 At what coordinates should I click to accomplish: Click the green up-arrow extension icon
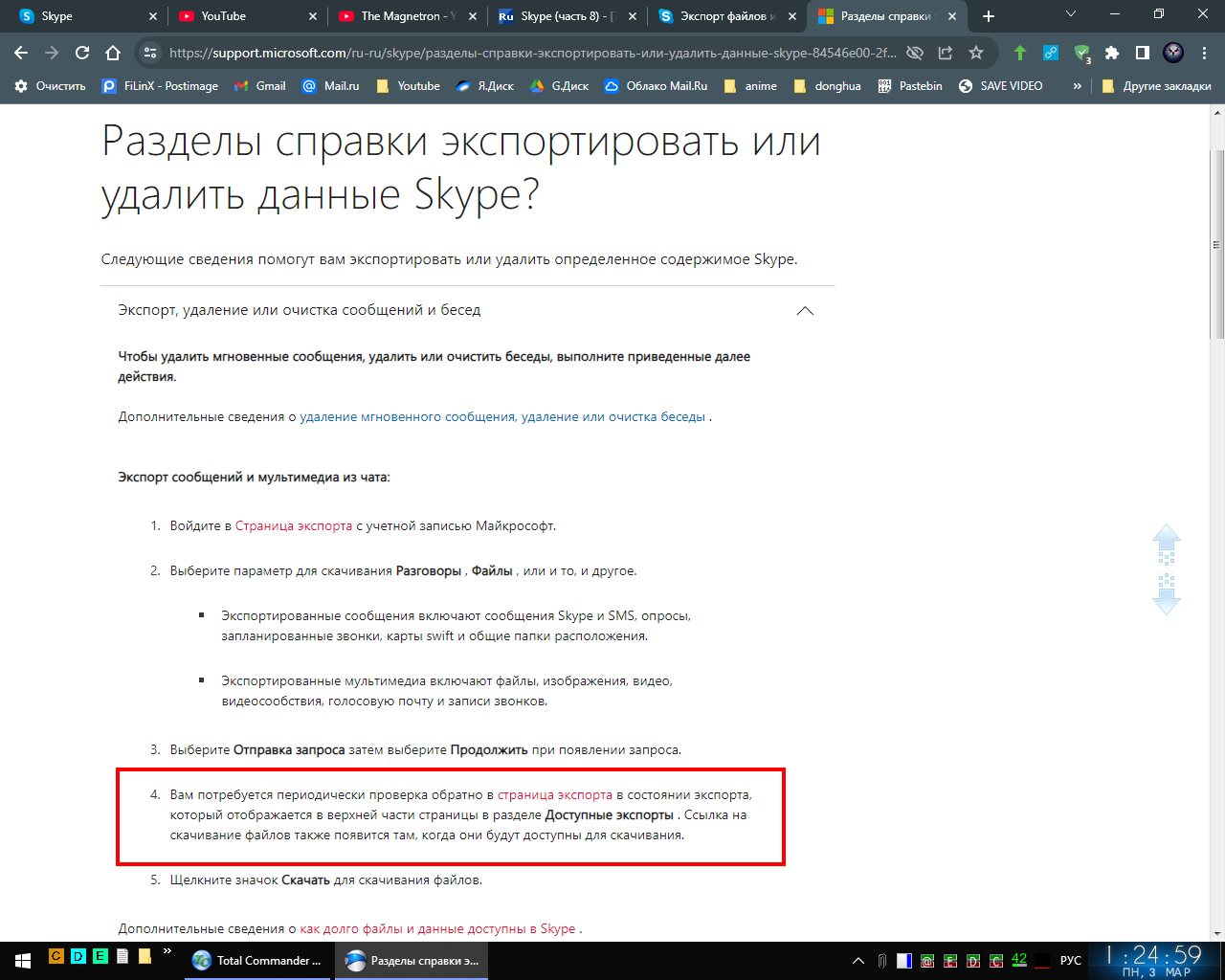pos(1020,54)
